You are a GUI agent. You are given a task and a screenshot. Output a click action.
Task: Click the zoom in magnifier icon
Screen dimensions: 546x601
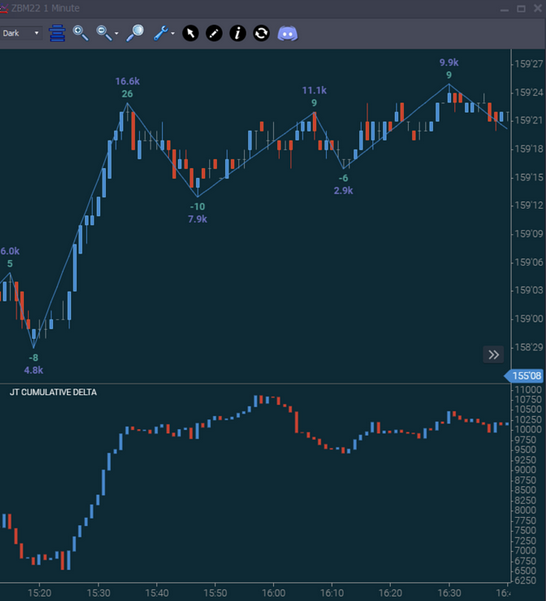click(80, 33)
